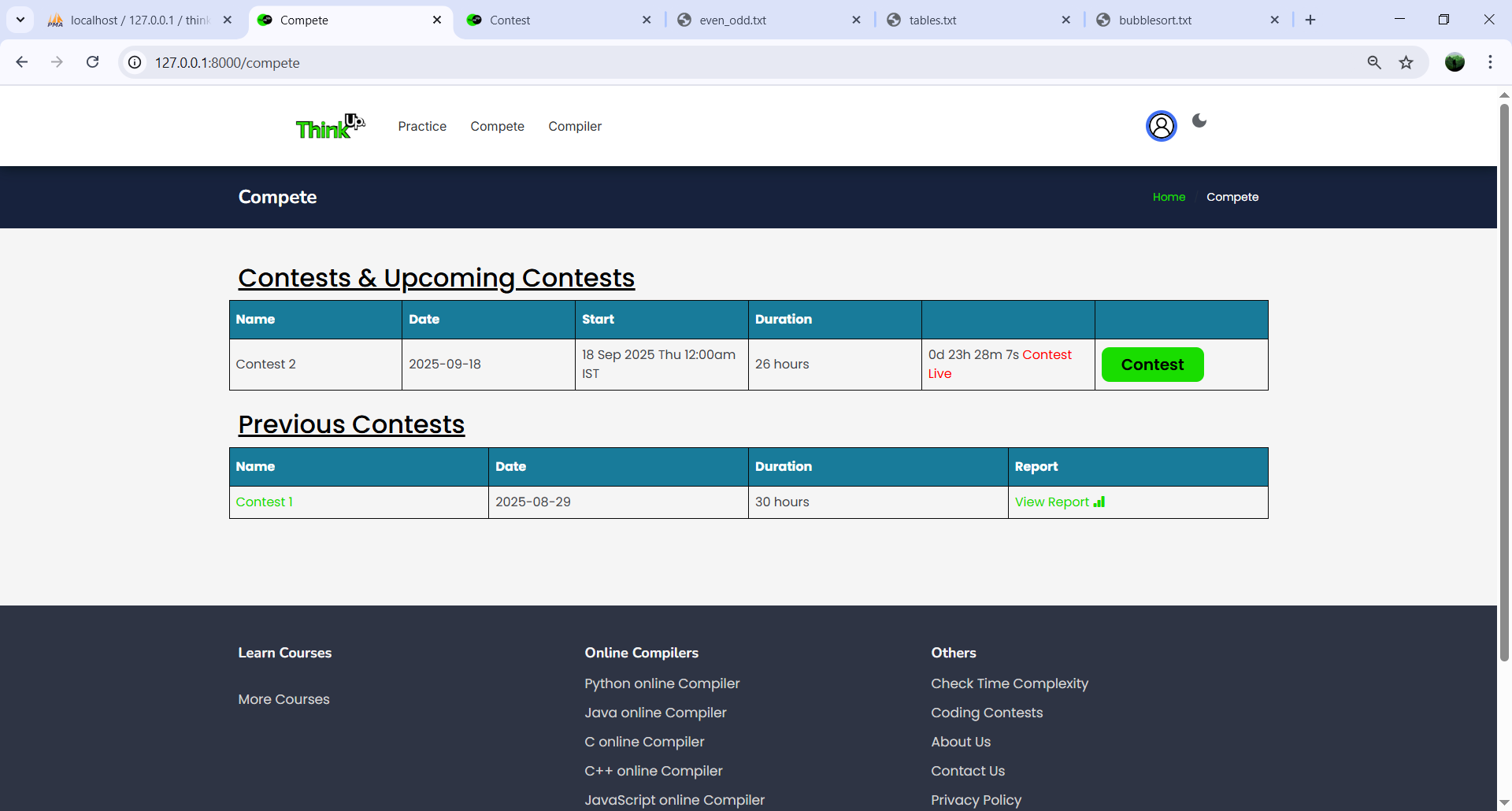Open the Chrome three-dot menu
Image resolution: width=1512 pixels, height=811 pixels.
point(1490,62)
